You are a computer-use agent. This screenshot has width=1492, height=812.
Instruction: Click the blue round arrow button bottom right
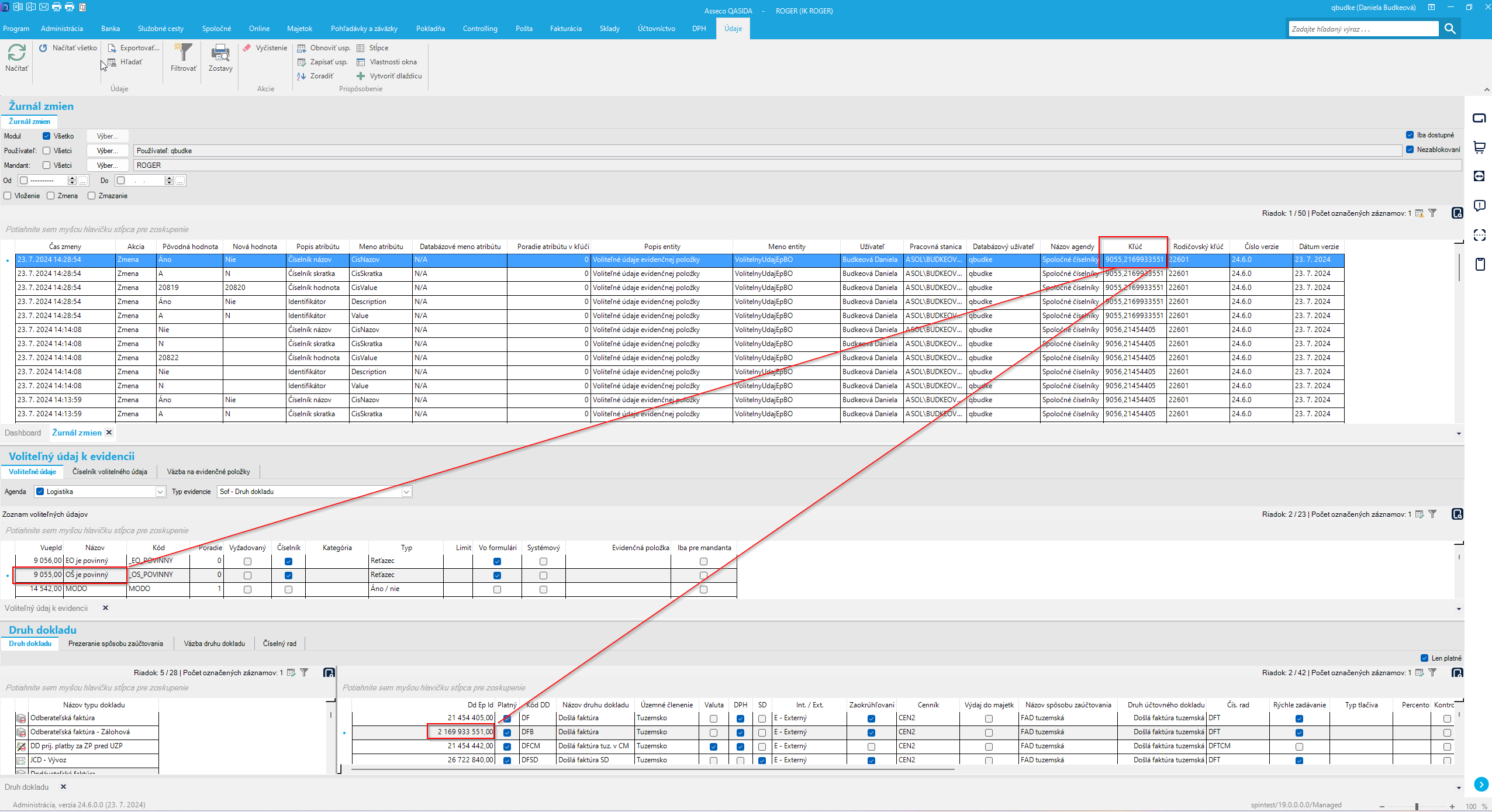pyautogui.click(x=1481, y=785)
